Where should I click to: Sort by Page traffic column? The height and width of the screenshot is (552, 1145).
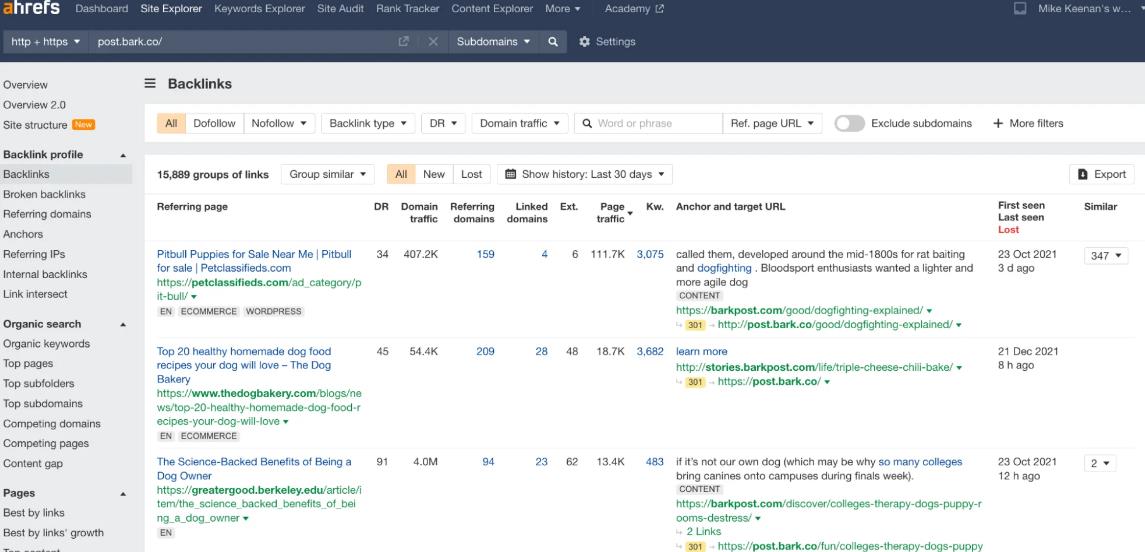coord(612,212)
